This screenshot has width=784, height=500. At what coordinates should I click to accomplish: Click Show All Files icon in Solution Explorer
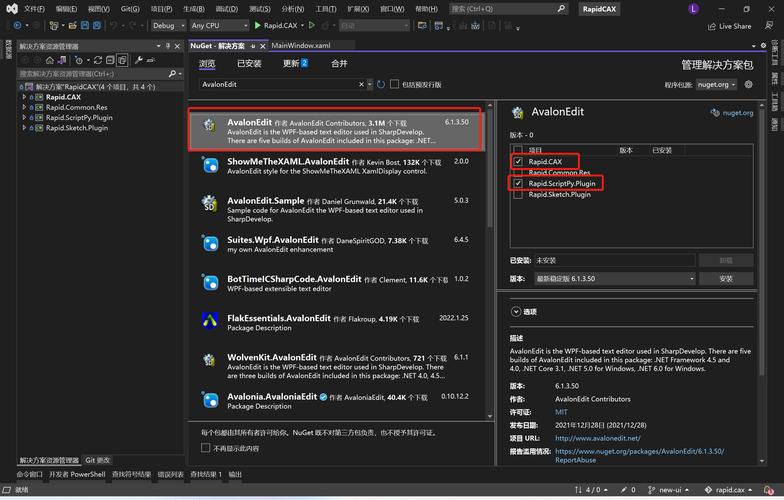pos(122,60)
